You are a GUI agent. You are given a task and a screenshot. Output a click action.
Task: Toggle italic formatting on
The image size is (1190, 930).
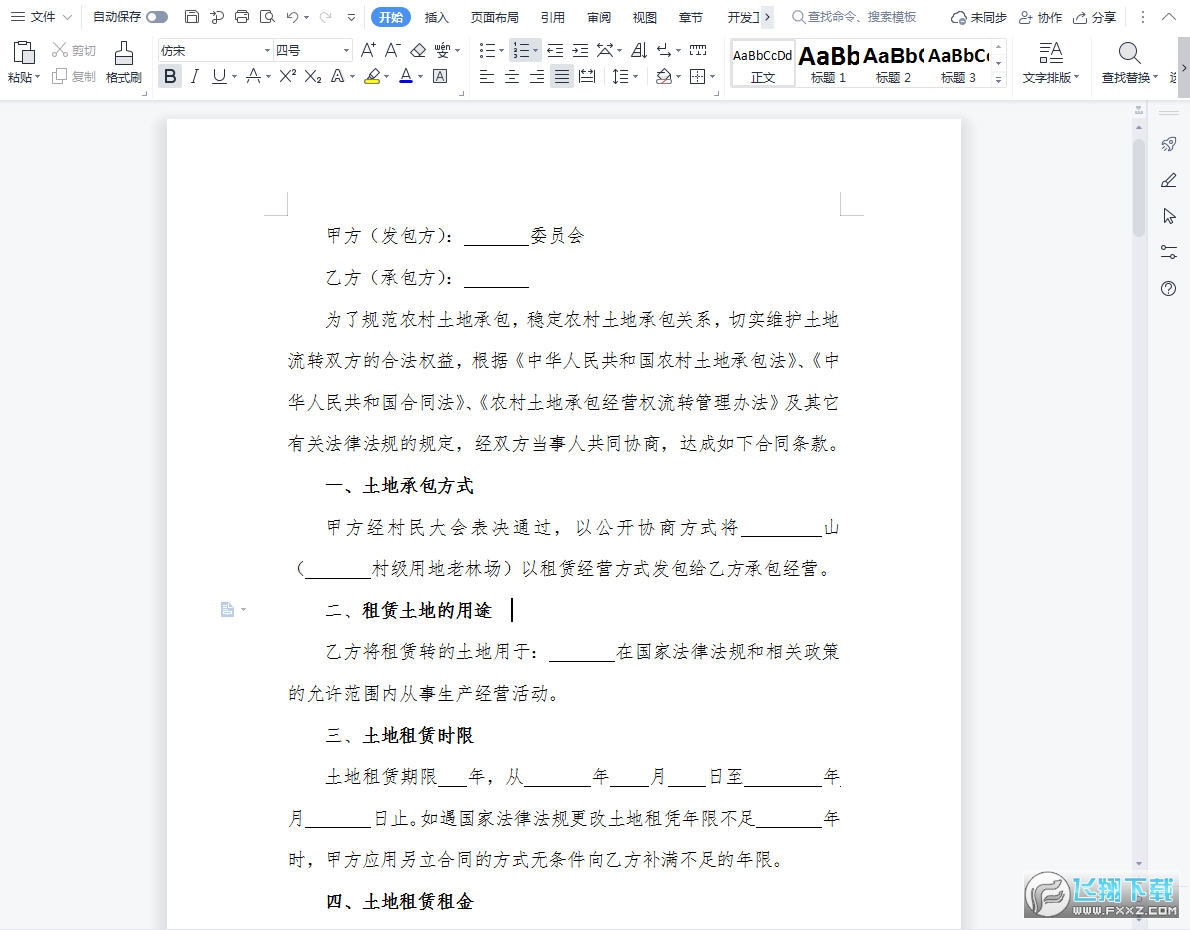(x=193, y=76)
